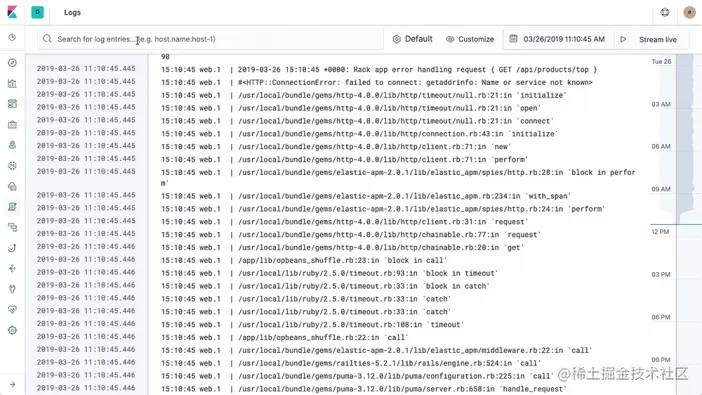702x395 pixels.
Task: Expand sidebar with arrow icon
Action: click(x=12, y=384)
